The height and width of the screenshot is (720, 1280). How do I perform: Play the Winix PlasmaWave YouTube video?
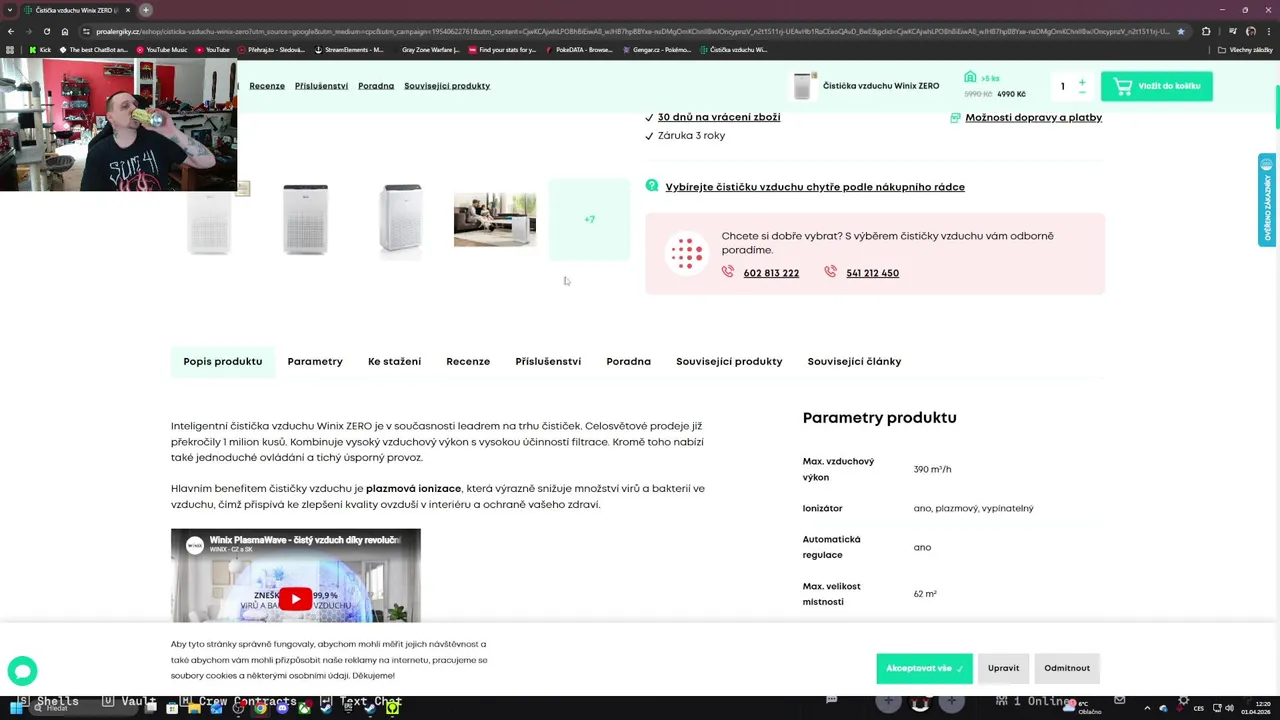click(295, 599)
